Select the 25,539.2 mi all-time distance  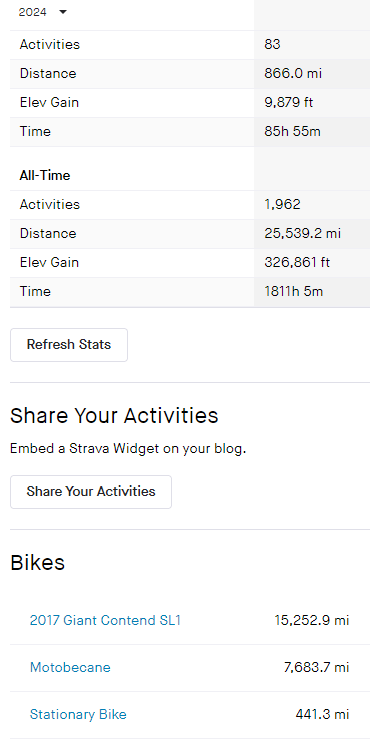coord(302,234)
